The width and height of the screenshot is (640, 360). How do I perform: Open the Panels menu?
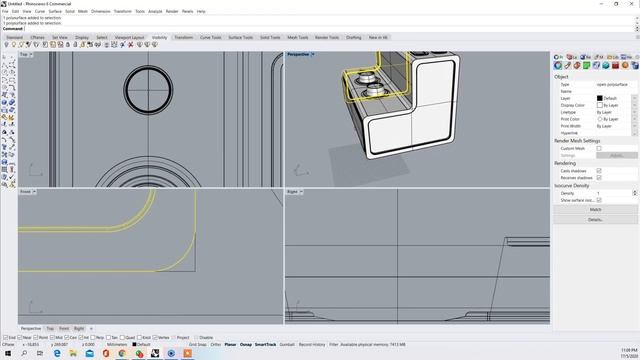pyautogui.click(x=187, y=11)
